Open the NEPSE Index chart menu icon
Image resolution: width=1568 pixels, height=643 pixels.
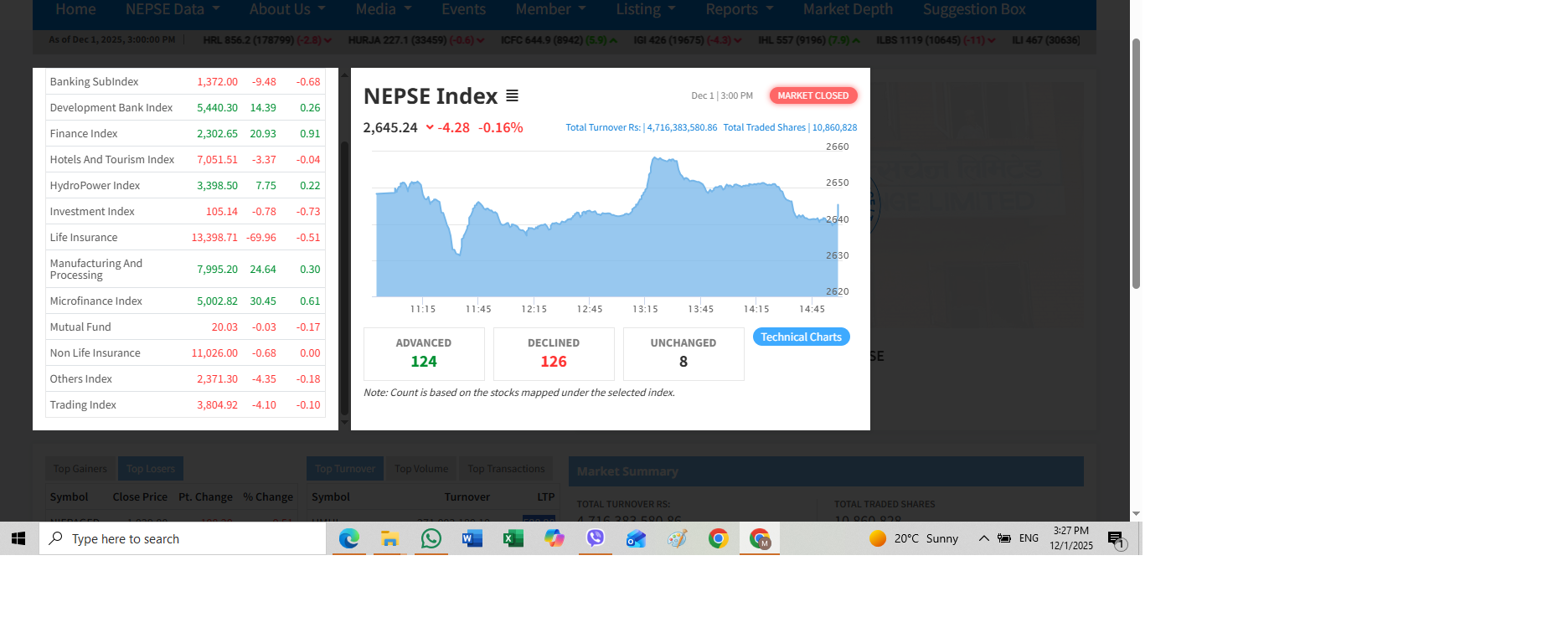[x=512, y=96]
